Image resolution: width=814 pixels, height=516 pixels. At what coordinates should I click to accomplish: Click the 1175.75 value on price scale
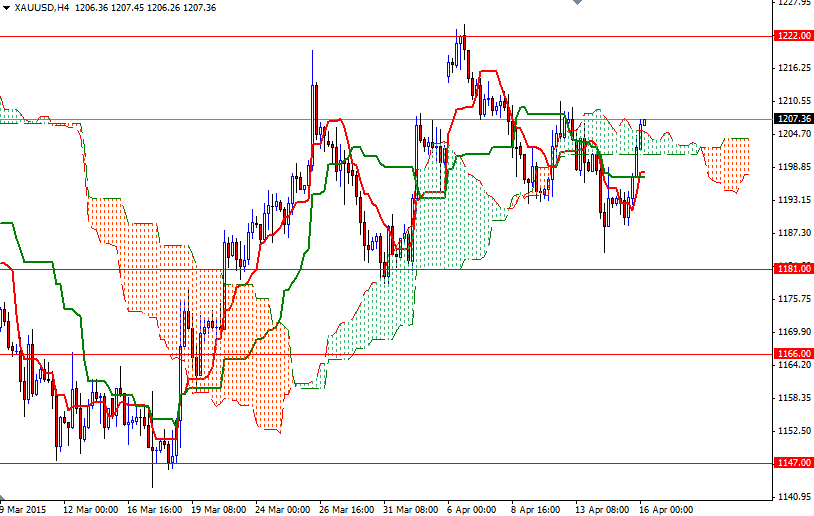(793, 299)
